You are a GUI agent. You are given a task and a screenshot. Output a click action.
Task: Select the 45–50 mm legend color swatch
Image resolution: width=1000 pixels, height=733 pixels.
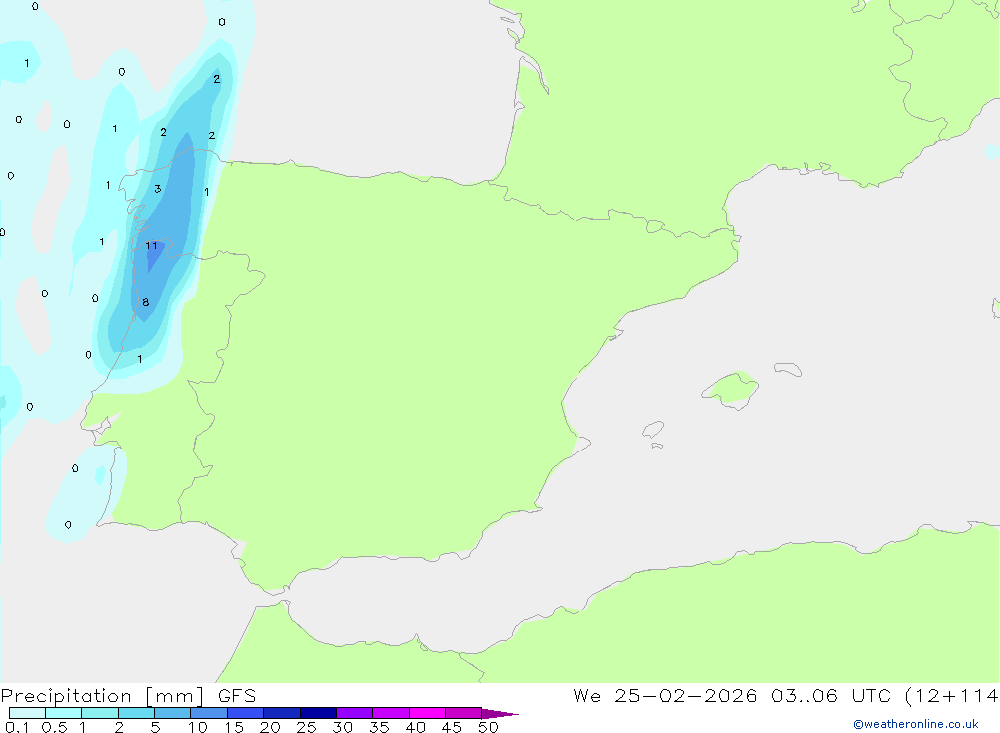[x=464, y=713]
